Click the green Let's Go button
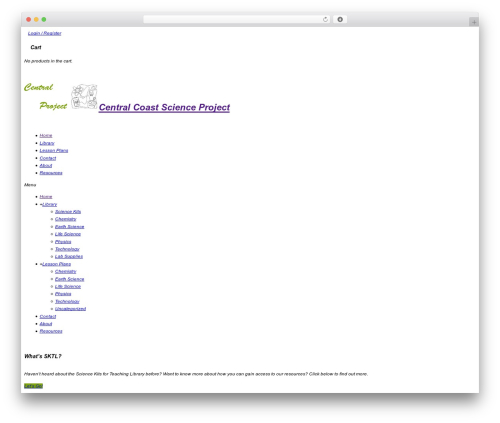Image resolution: width=500 pixels, height=423 pixels. click(33, 386)
